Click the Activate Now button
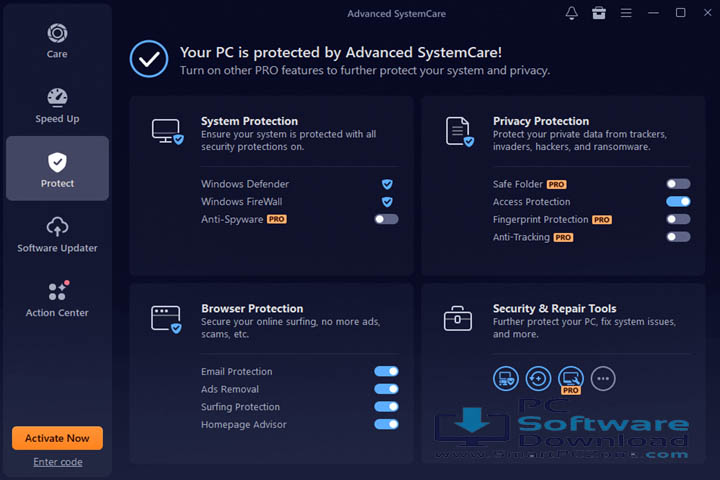The image size is (720, 480). (57, 438)
